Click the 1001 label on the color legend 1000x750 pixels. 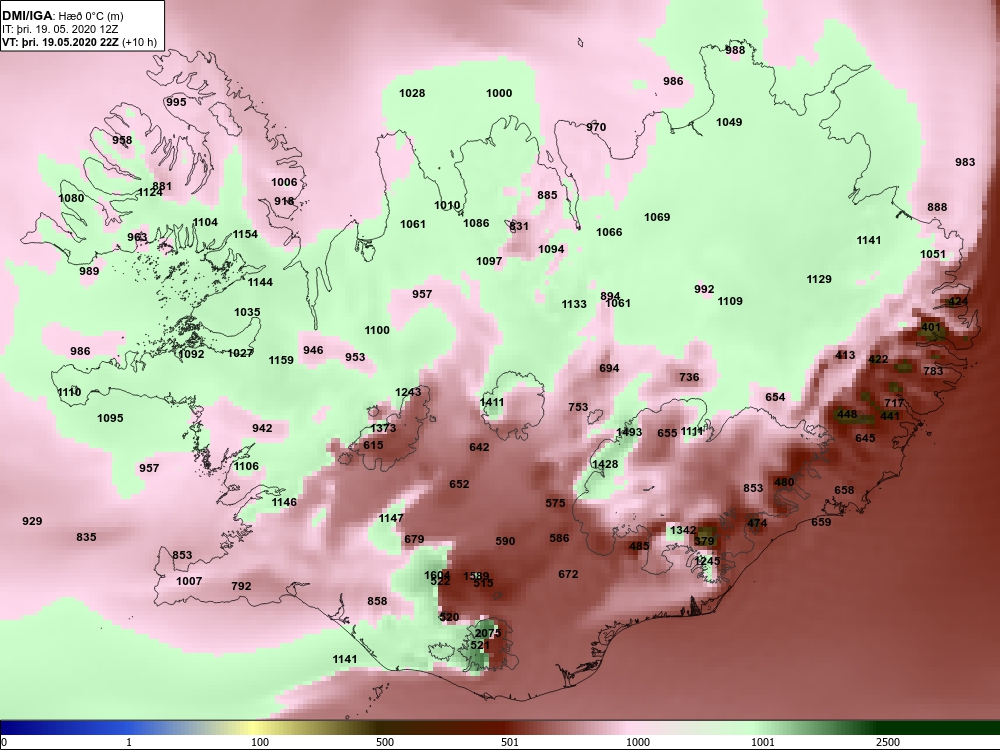click(763, 742)
